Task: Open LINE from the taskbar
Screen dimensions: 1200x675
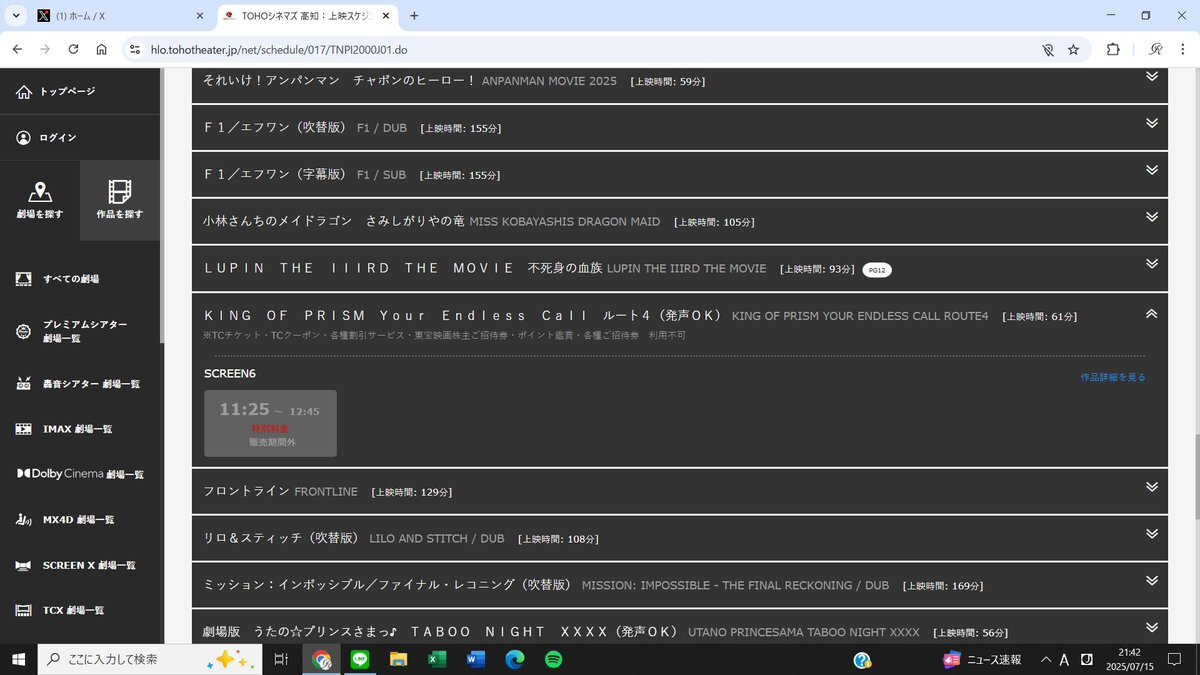Action: coord(360,659)
